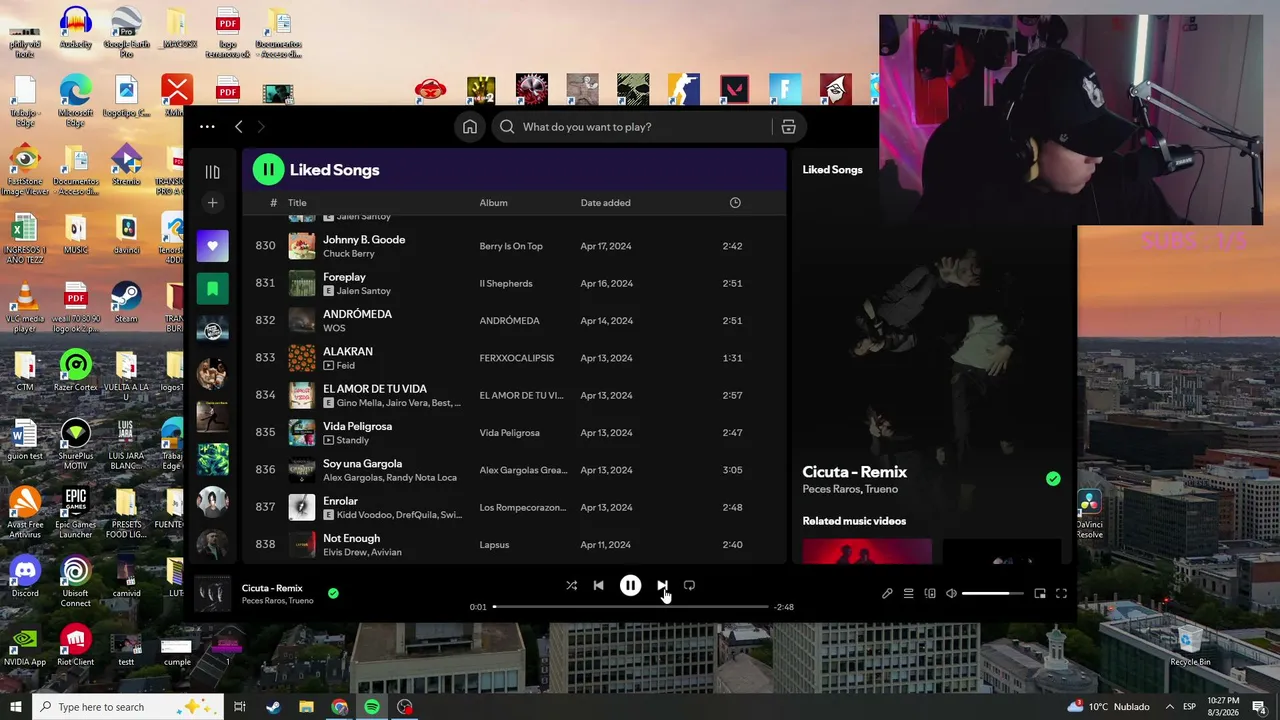
Task: Toggle the green checkmark in the Now Playing panel
Action: coord(1053,479)
